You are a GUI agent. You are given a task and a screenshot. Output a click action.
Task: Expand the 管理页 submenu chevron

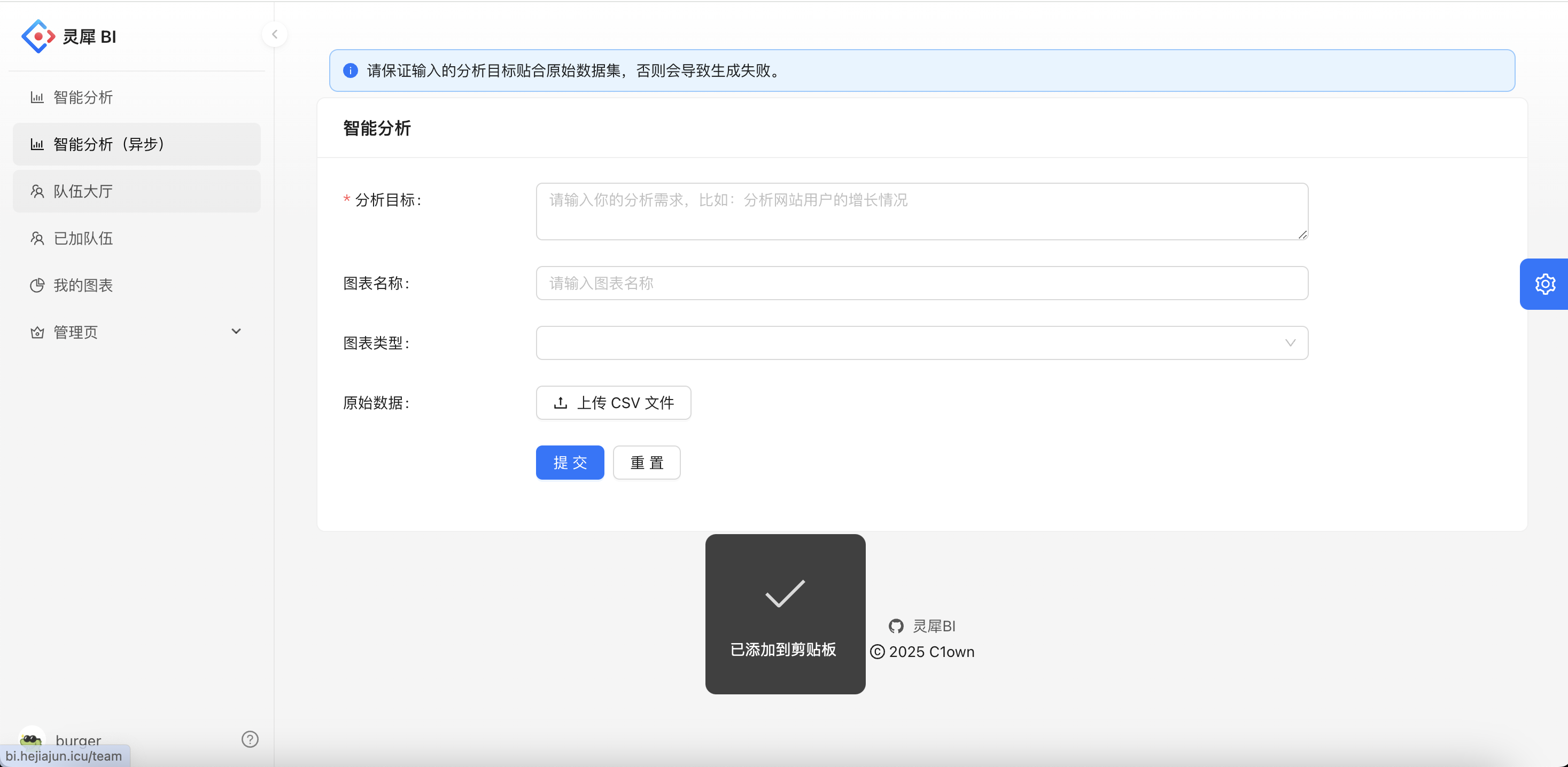[236, 332]
